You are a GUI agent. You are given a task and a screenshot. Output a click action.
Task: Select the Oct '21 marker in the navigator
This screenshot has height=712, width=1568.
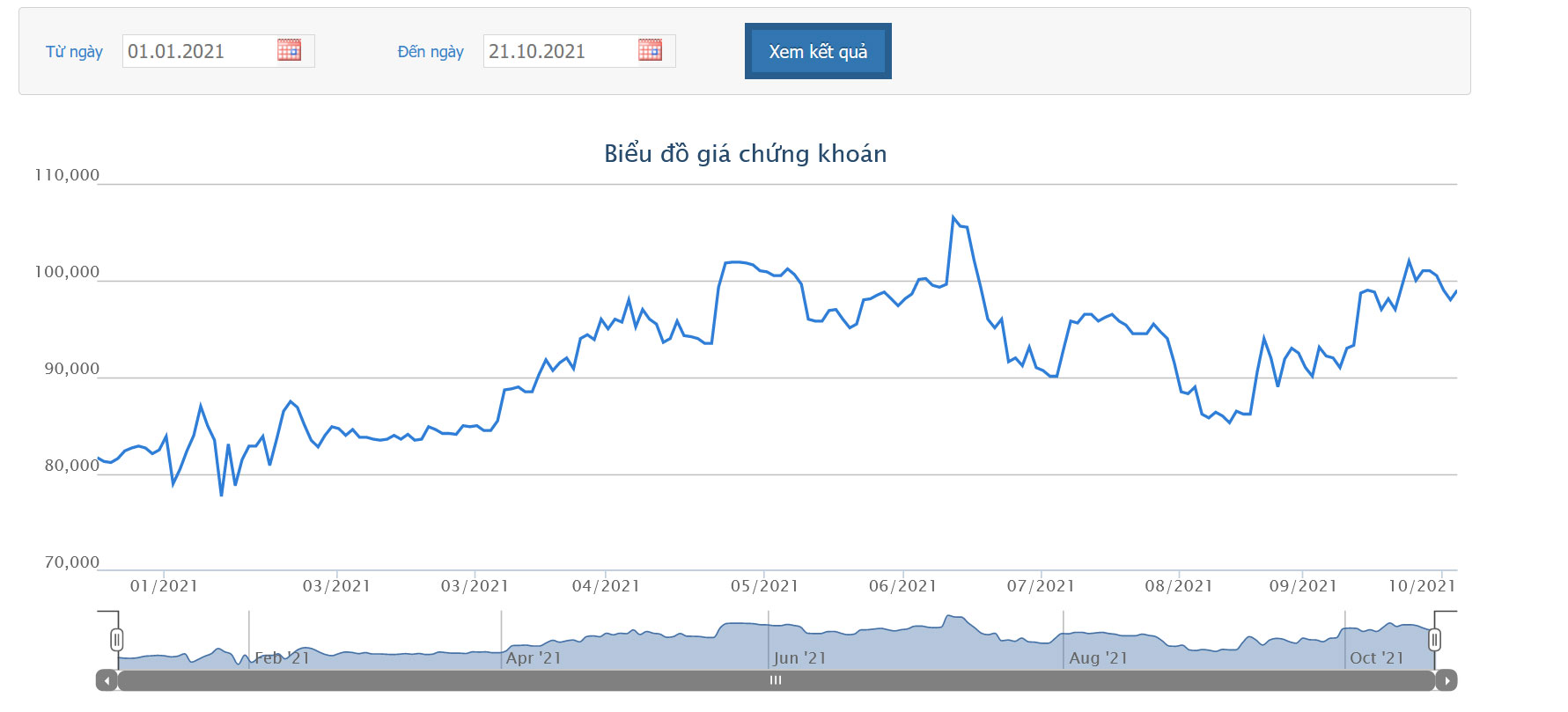(1377, 658)
